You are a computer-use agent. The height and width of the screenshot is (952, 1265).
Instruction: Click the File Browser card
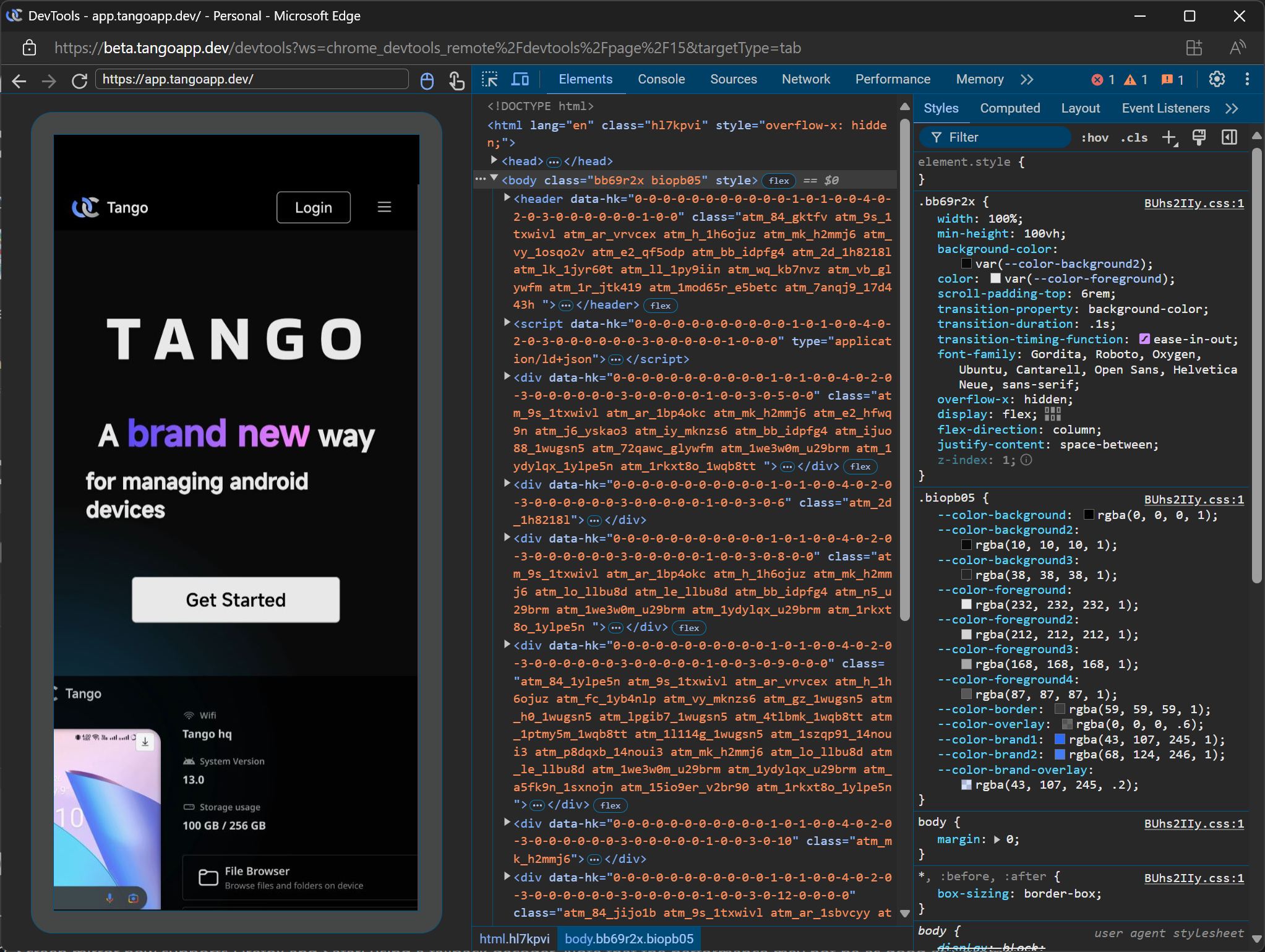point(300,877)
